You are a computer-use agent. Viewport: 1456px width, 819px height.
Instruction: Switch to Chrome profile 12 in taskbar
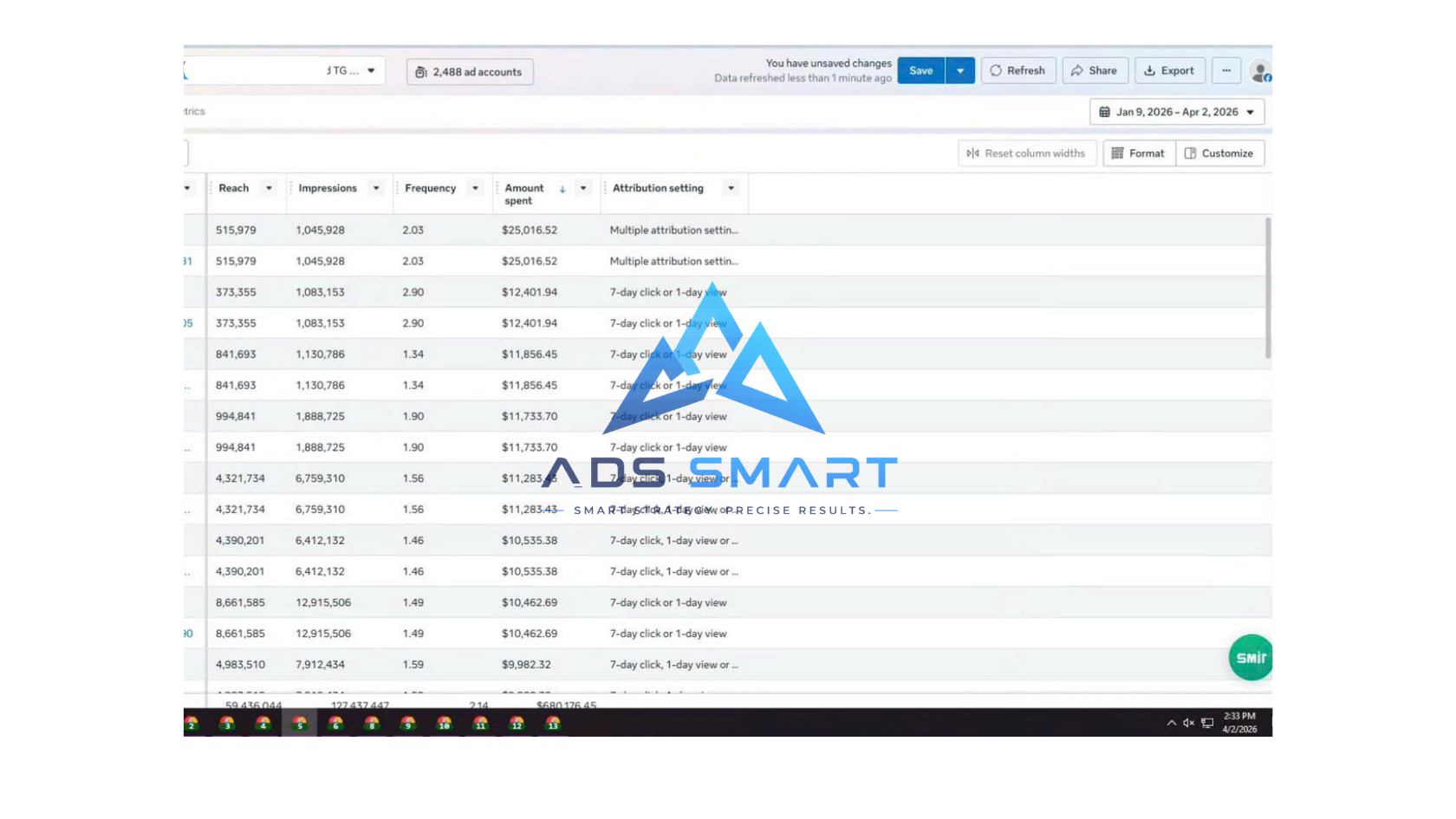click(x=517, y=723)
